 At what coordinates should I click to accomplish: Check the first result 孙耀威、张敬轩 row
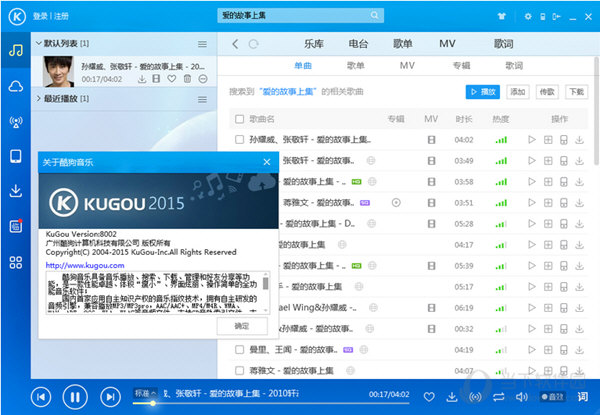240,140
